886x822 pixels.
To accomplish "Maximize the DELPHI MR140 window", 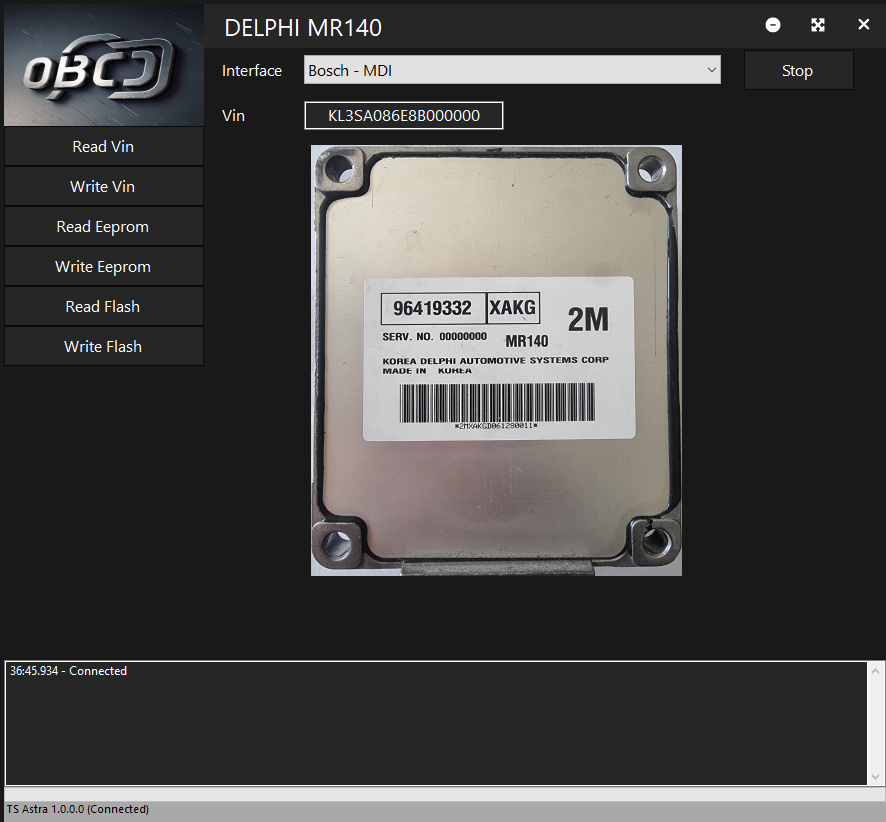I will pyautogui.click(x=818, y=25).
